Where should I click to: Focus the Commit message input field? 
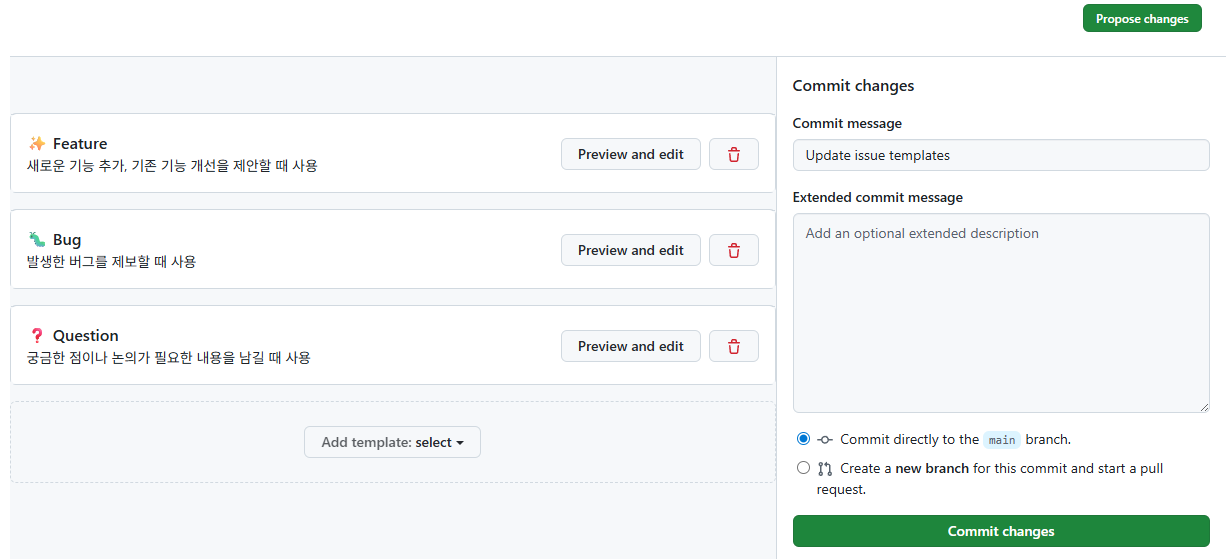(x=1001, y=155)
